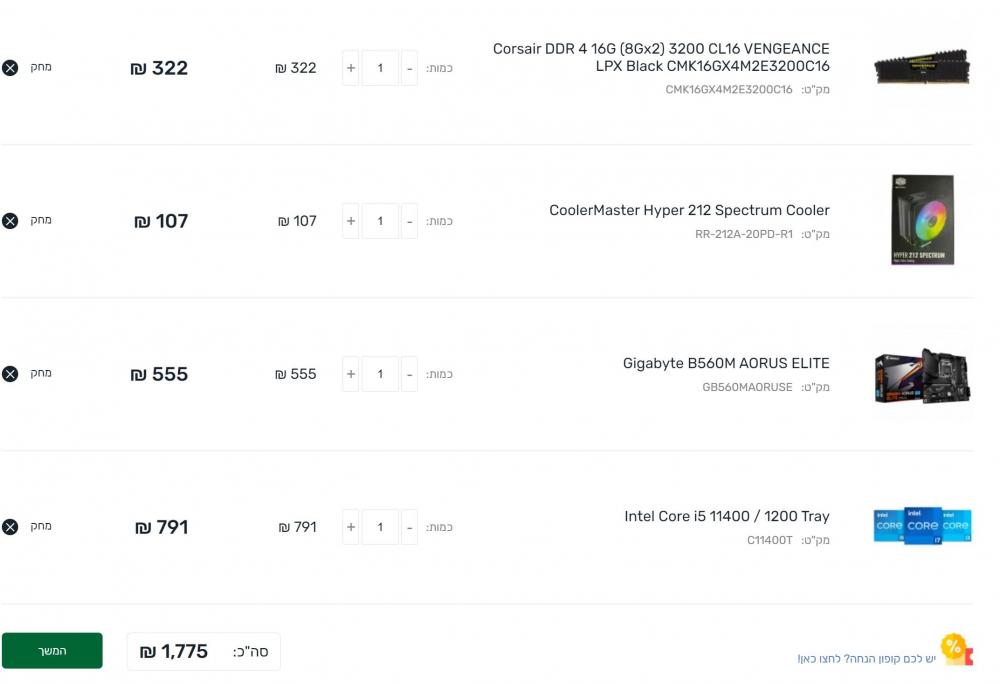
Task: Click the green המשך continue button
Action: pos(52,651)
